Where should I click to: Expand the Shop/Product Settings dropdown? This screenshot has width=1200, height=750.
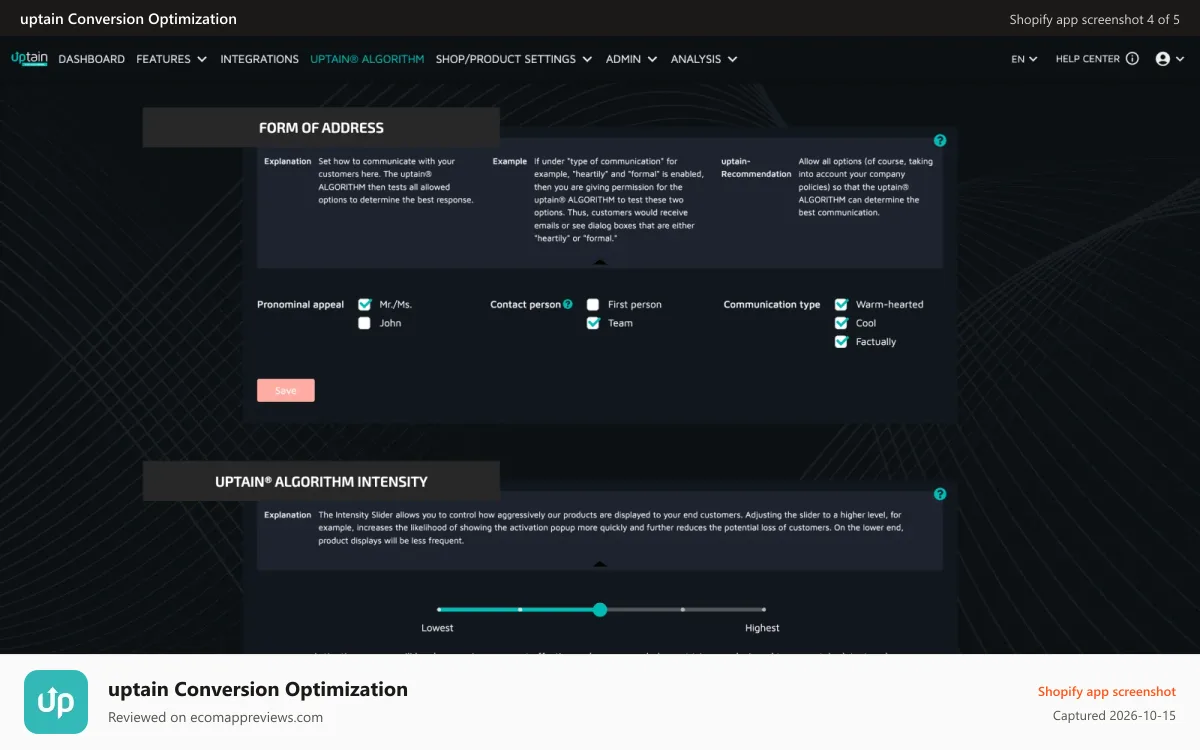pyautogui.click(x=514, y=59)
